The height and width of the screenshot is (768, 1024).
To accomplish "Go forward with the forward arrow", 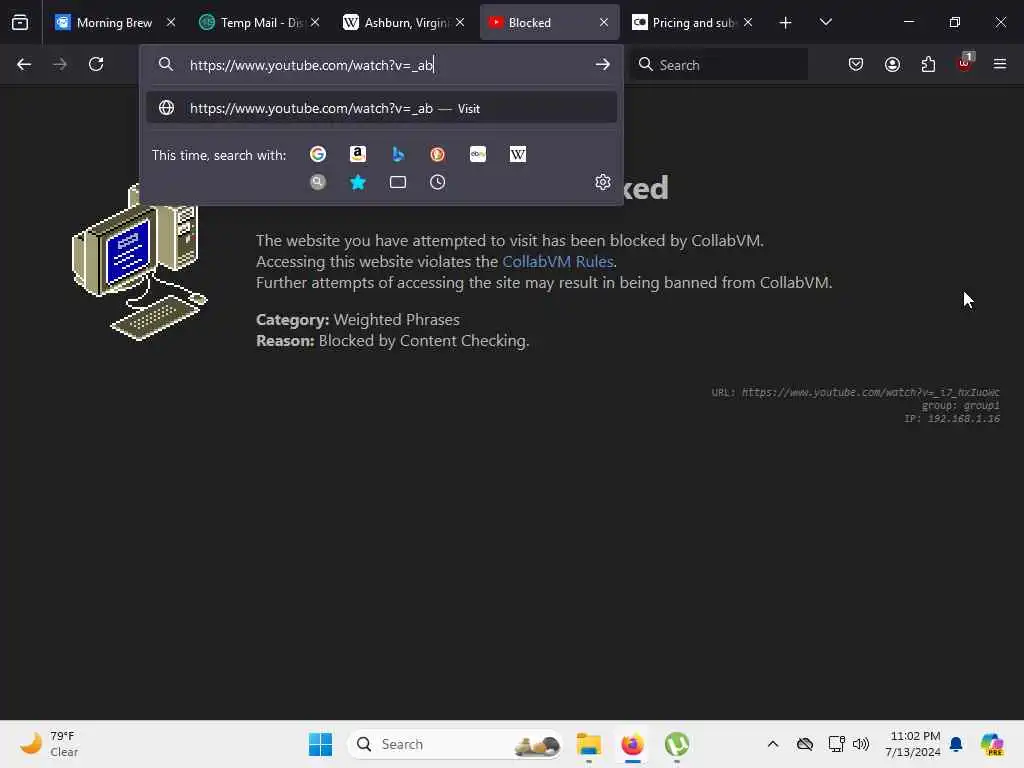I will 60,64.
